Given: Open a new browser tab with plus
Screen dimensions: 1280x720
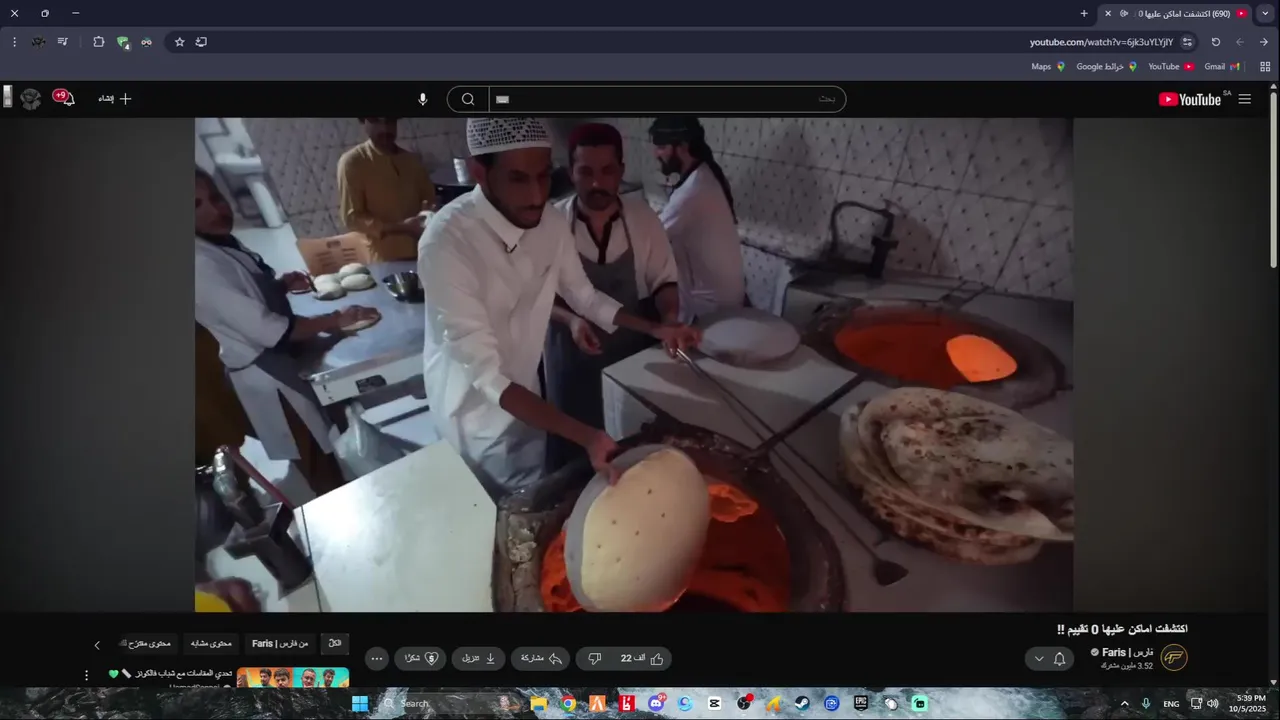Looking at the screenshot, I should point(1084,14).
